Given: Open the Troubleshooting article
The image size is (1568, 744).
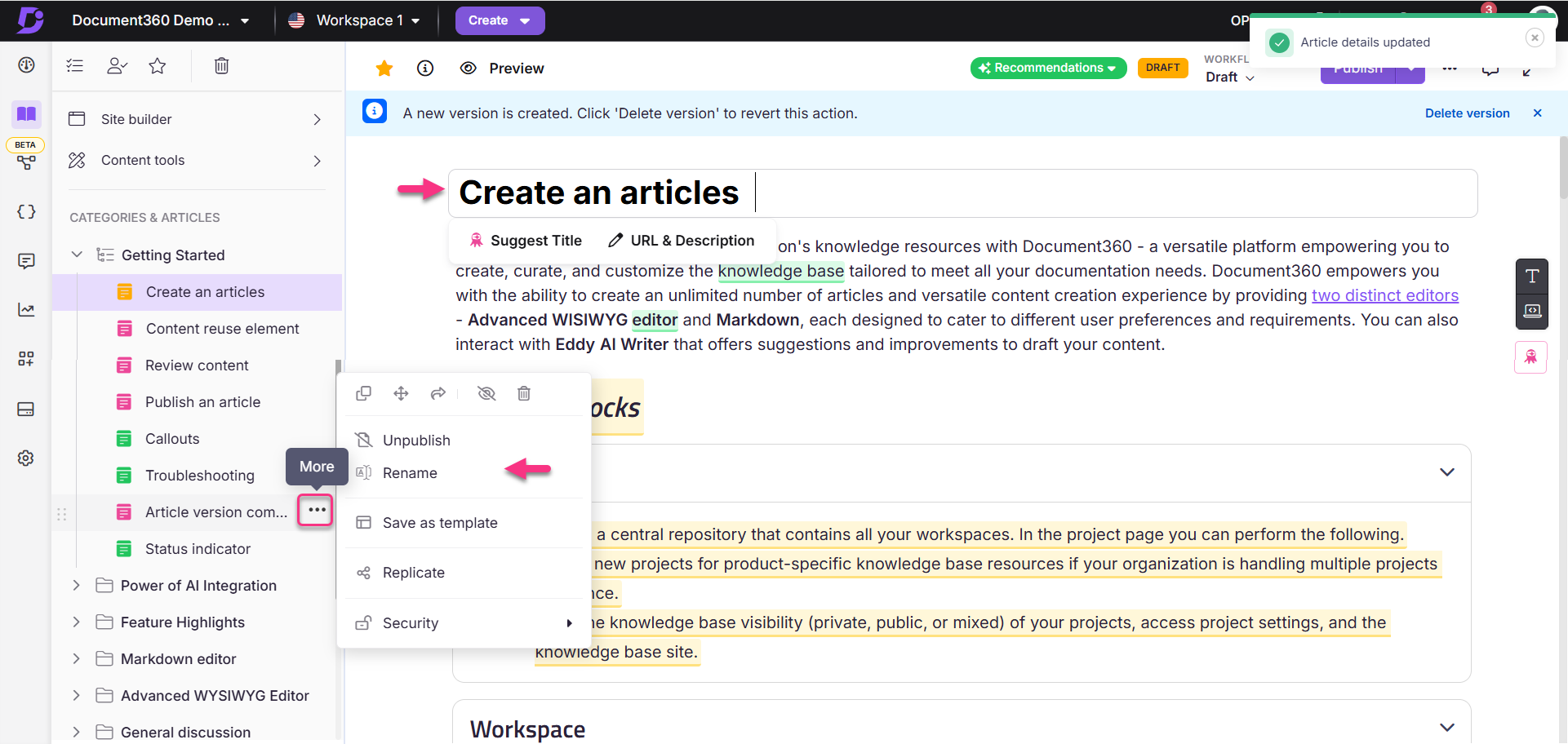Looking at the screenshot, I should pos(200,476).
